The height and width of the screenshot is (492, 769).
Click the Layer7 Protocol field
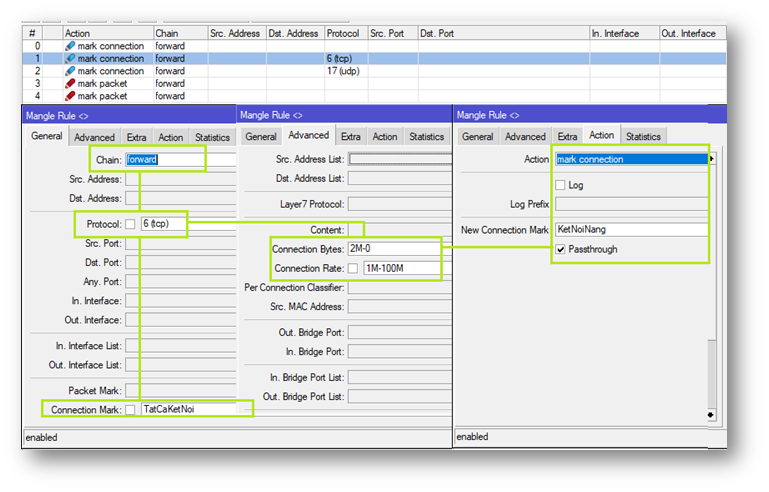pyautogui.click(x=400, y=204)
